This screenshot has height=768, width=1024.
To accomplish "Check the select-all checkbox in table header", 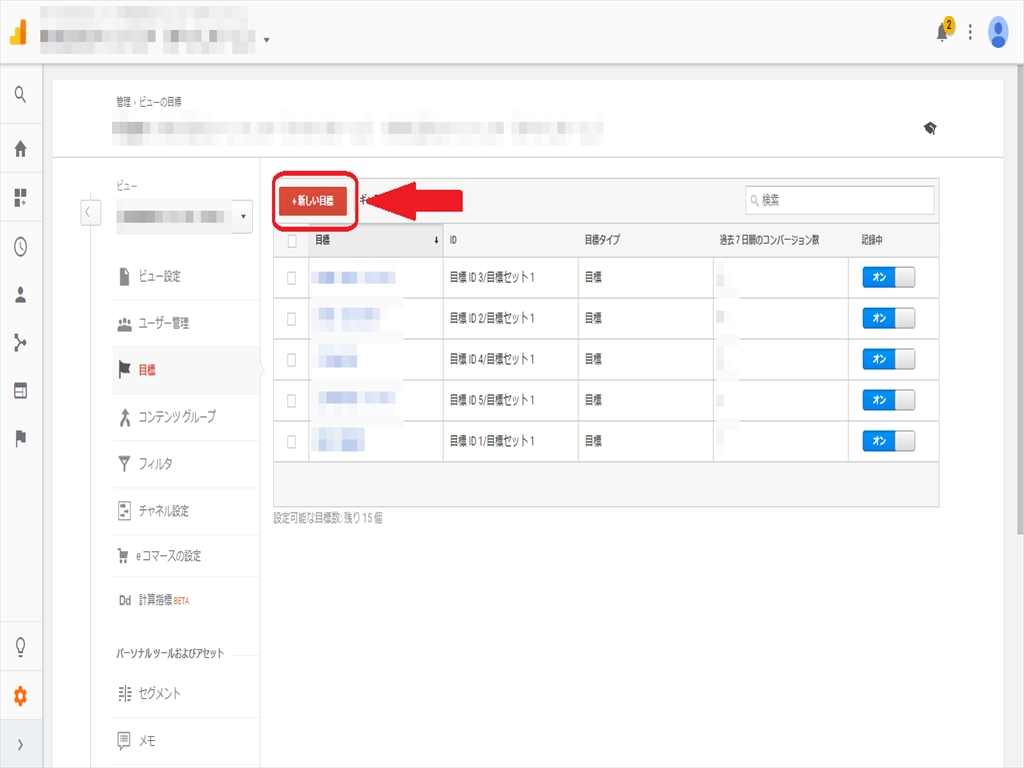I will 292,240.
